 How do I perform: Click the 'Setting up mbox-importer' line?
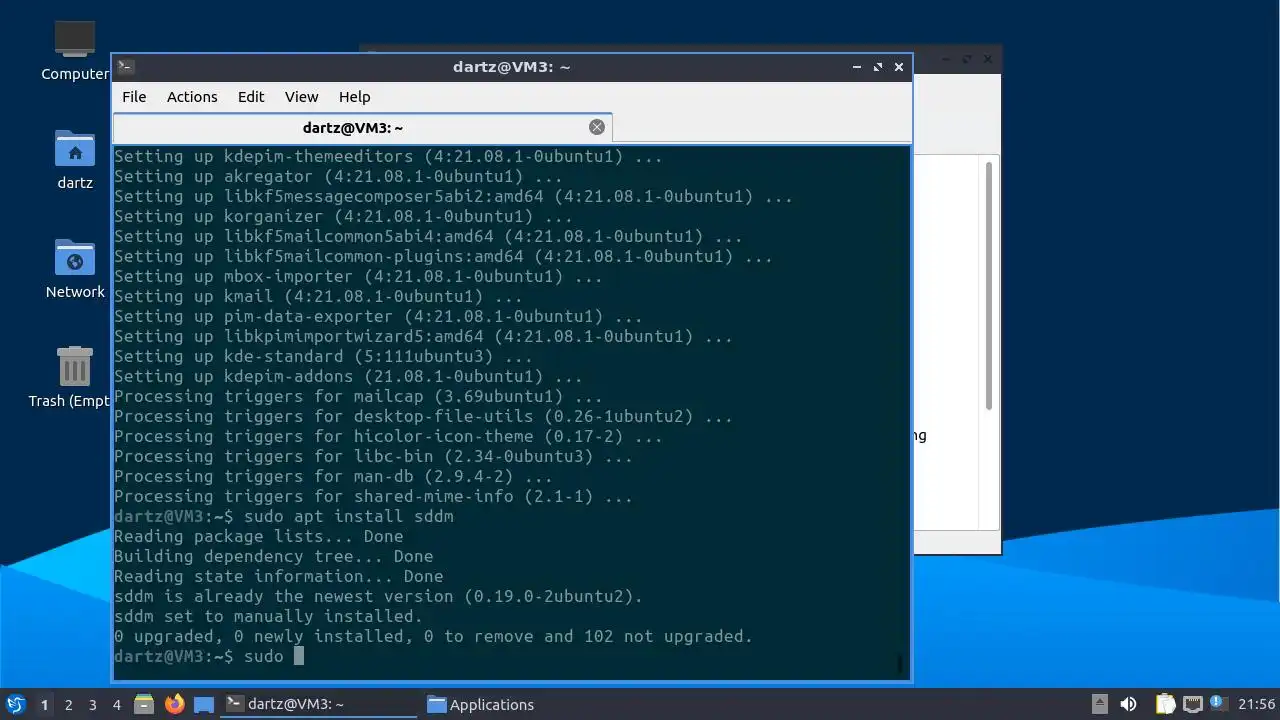[358, 276]
